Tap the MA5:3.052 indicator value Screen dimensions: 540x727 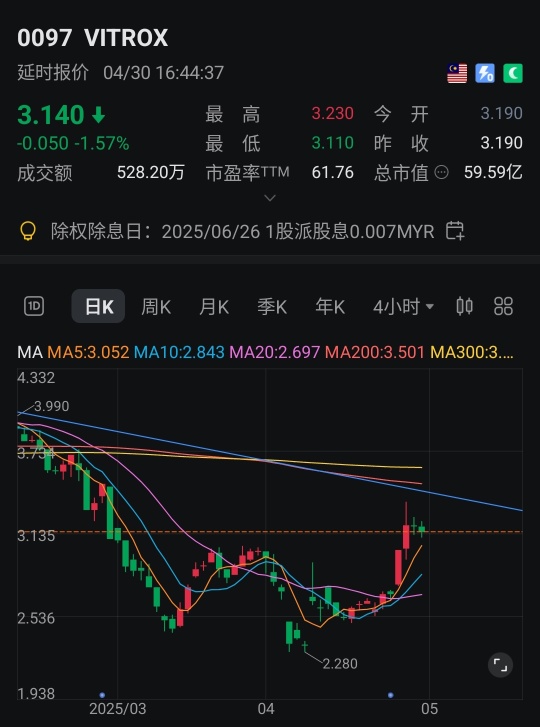point(88,352)
